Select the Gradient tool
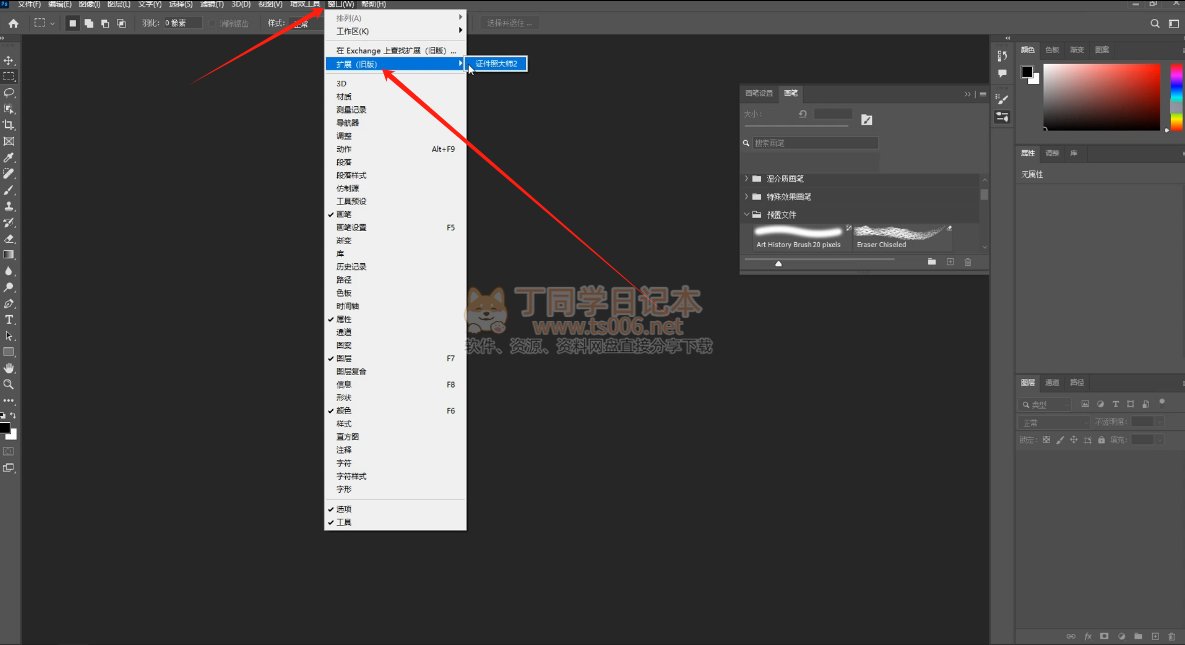This screenshot has height=645, width=1185. (x=9, y=255)
